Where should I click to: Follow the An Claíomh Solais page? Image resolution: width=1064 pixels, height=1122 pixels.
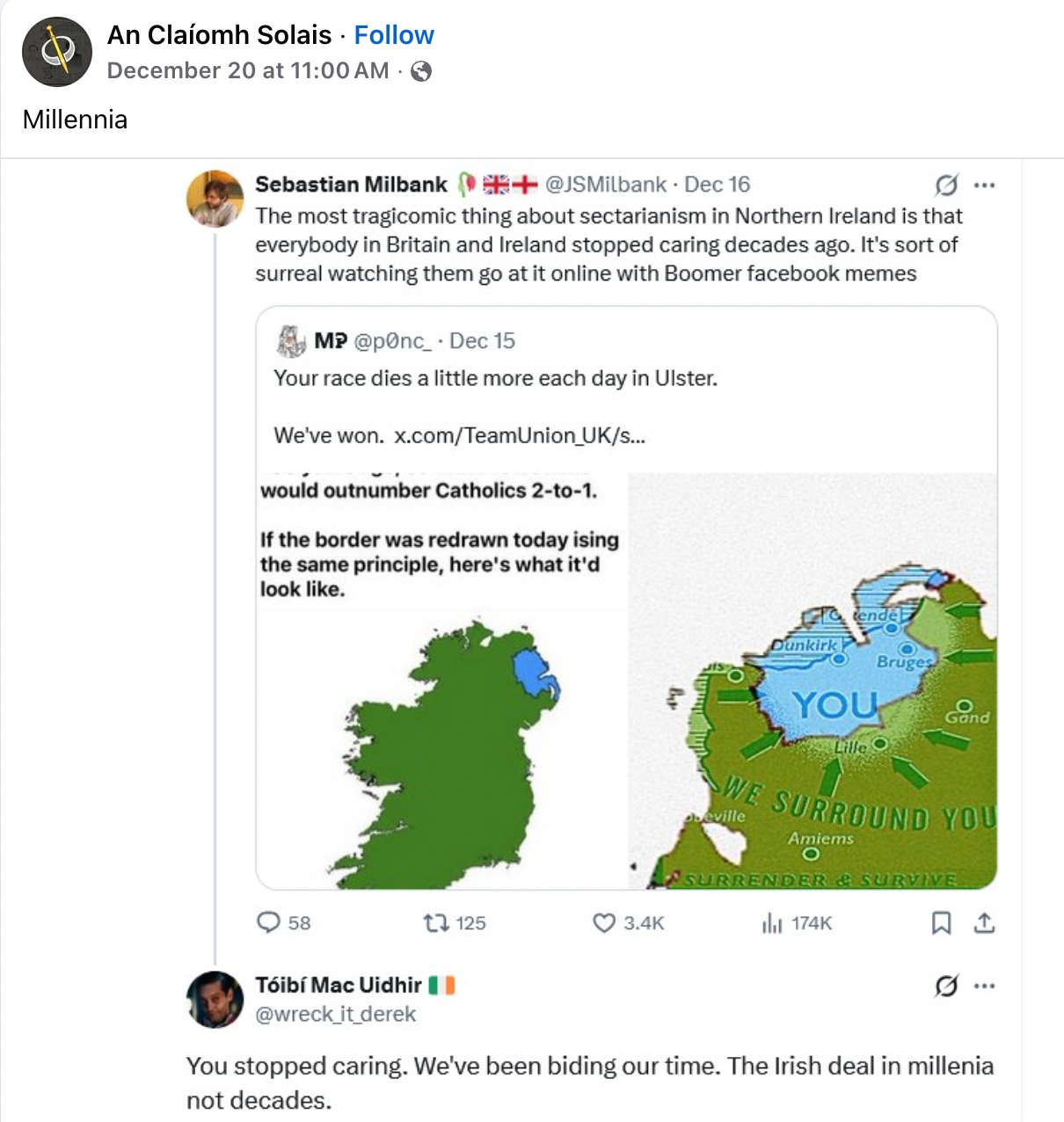(394, 35)
